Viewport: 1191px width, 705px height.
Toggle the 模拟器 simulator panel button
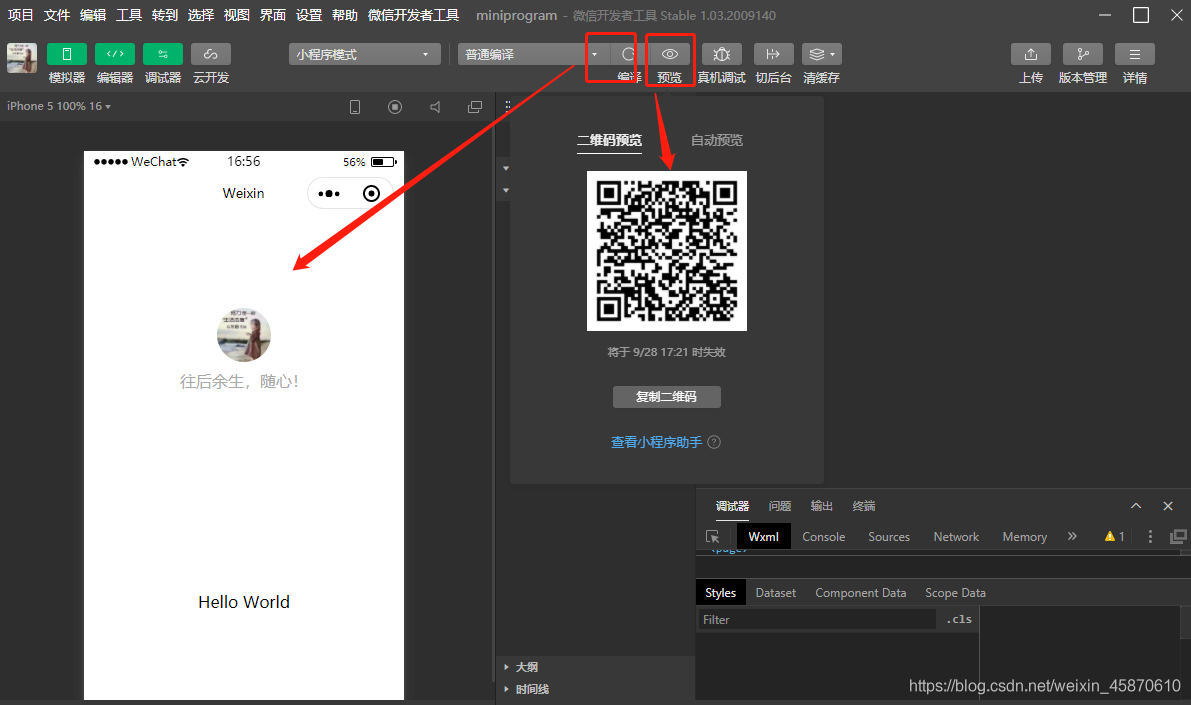coord(66,54)
